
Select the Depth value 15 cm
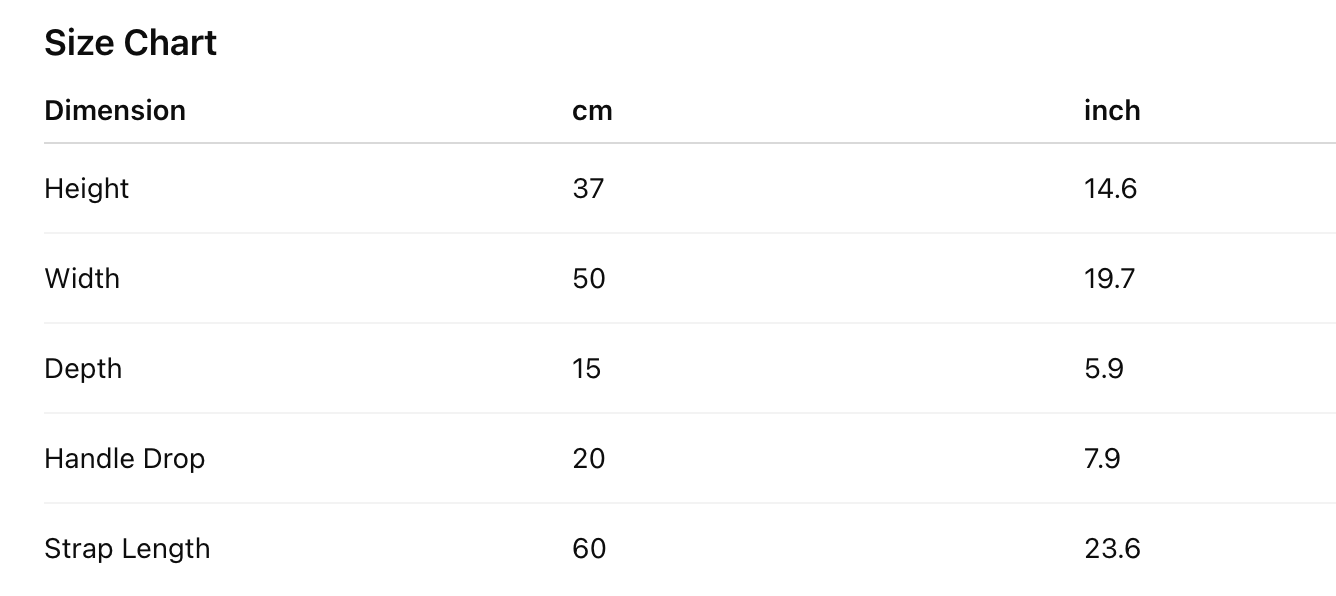pos(587,368)
